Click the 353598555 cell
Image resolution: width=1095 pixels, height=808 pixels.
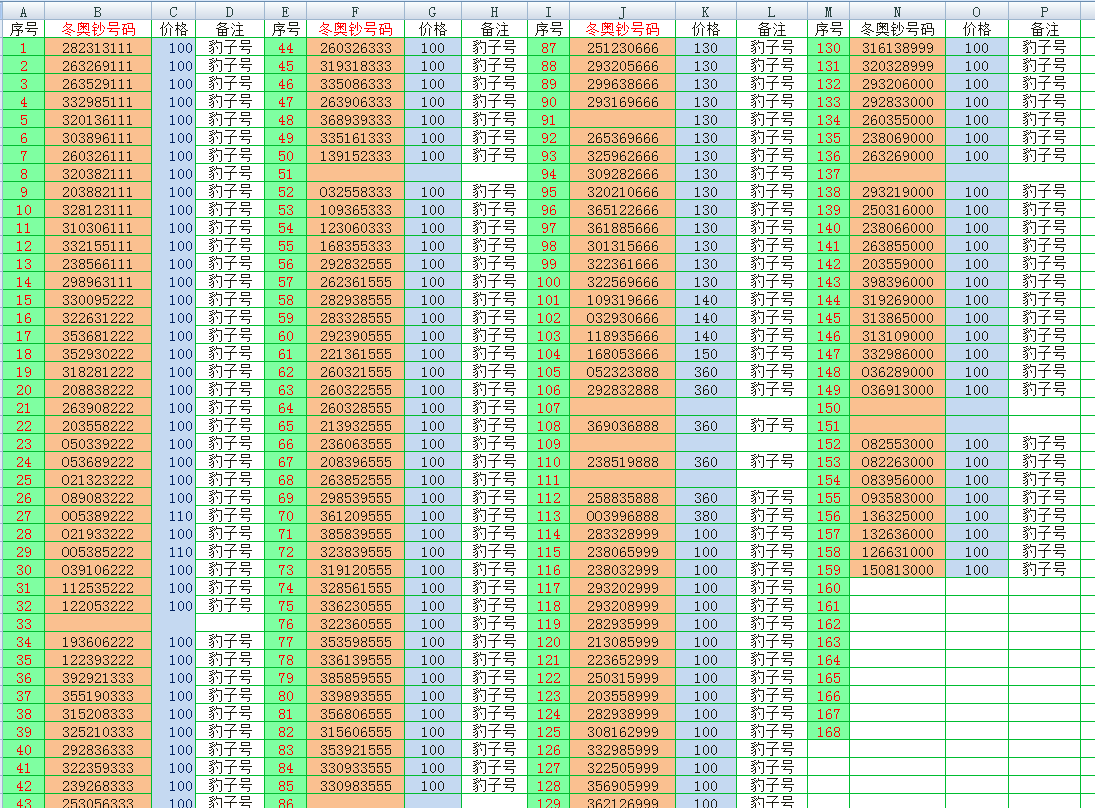coord(355,642)
